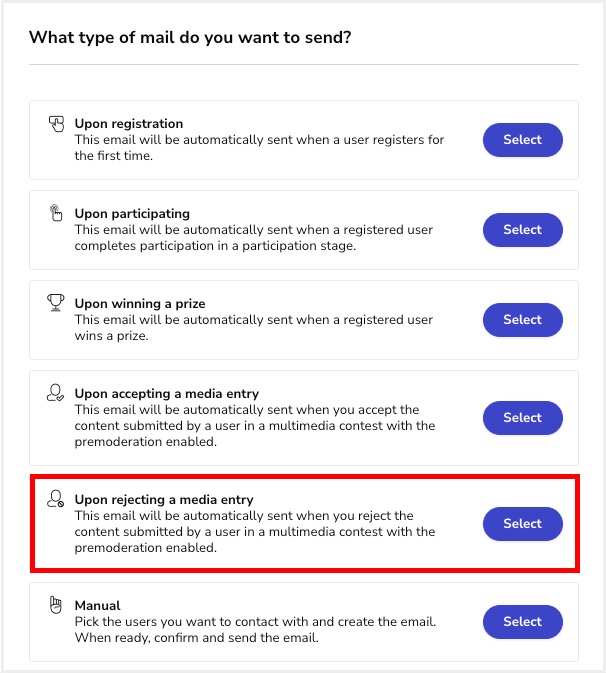Screen dimensions: 606x674
Task: Click the Upon rejecting a media entry heading
Action: click(x=164, y=499)
